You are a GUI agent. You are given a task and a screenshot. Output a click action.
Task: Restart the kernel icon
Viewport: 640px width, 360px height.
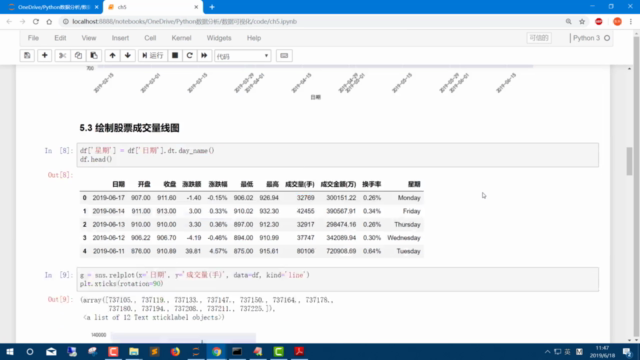[x=189, y=56]
